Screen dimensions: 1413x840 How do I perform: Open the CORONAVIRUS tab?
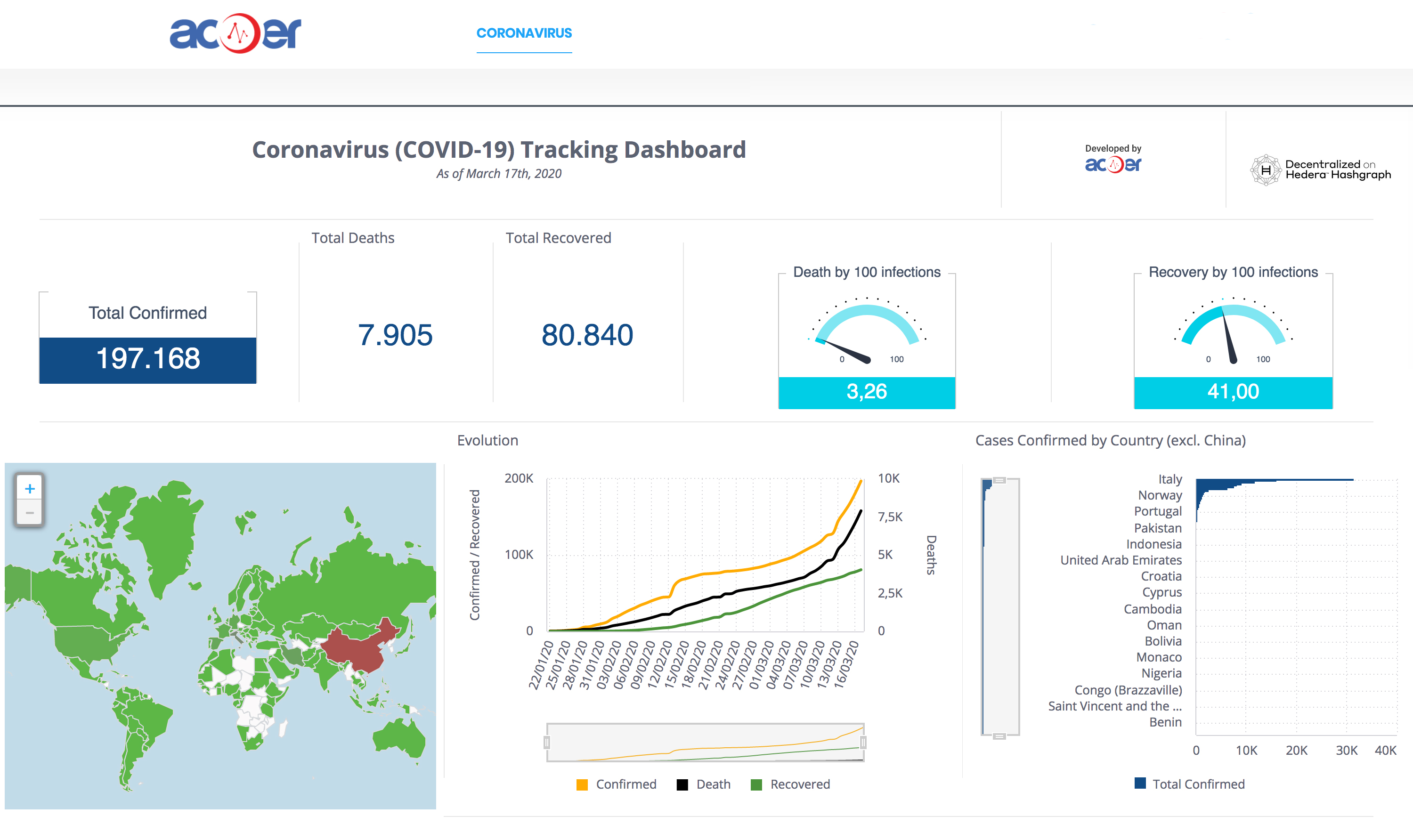coord(524,33)
